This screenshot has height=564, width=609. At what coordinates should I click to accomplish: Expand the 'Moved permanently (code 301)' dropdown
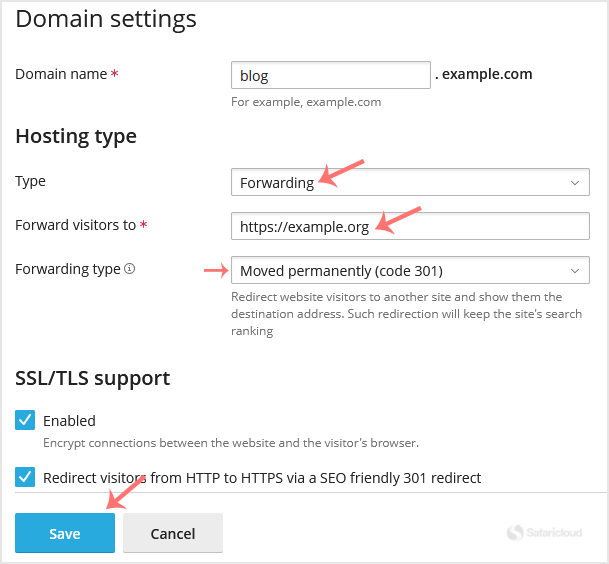(410, 270)
